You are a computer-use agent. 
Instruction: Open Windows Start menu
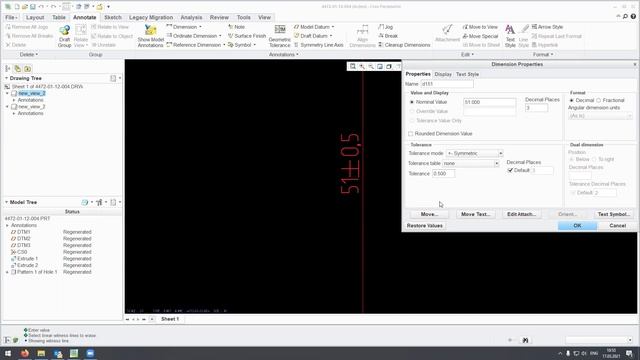(x=8, y=353)
